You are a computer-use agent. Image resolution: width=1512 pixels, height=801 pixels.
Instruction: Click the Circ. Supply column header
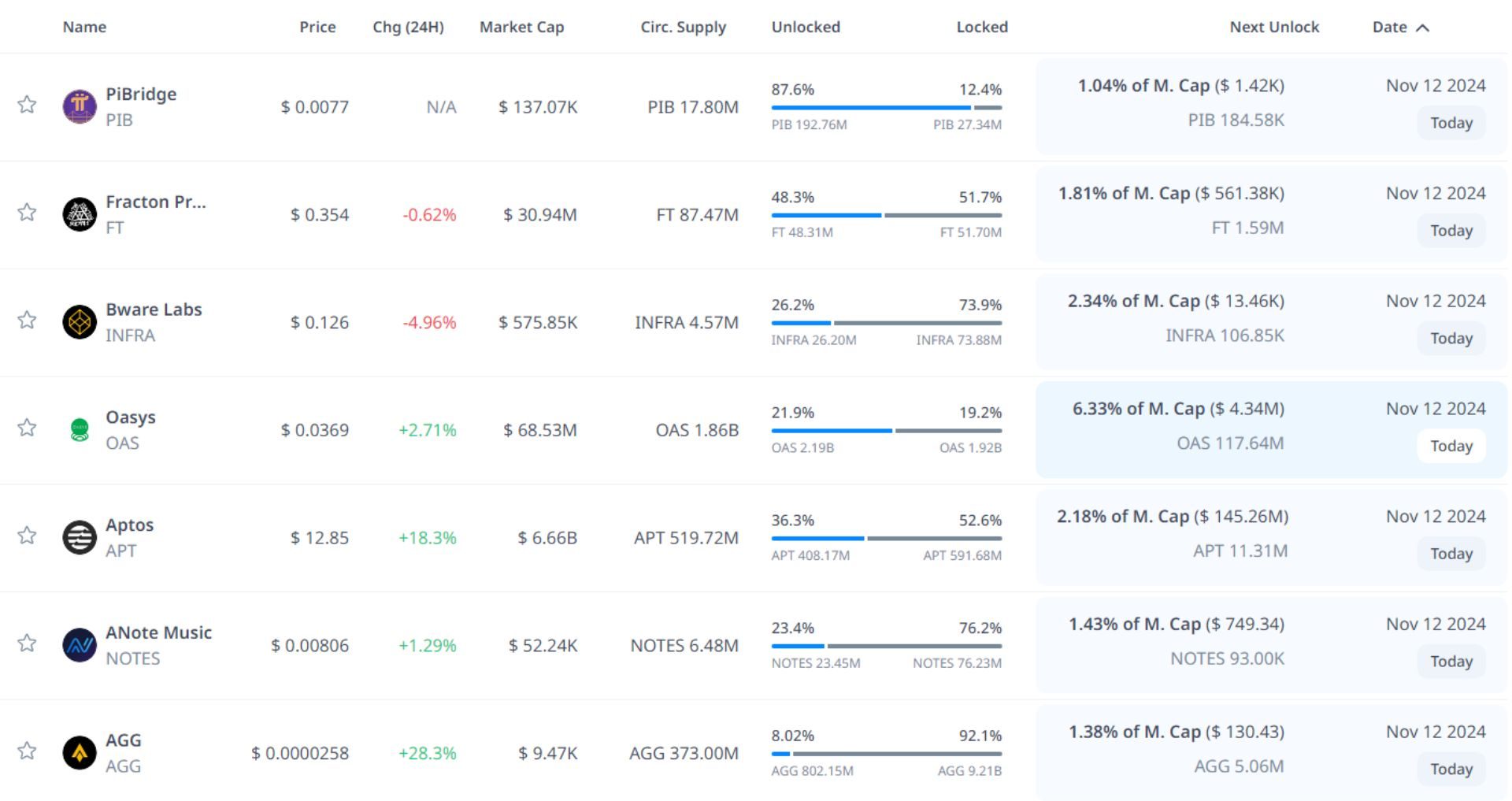point(683,27)
